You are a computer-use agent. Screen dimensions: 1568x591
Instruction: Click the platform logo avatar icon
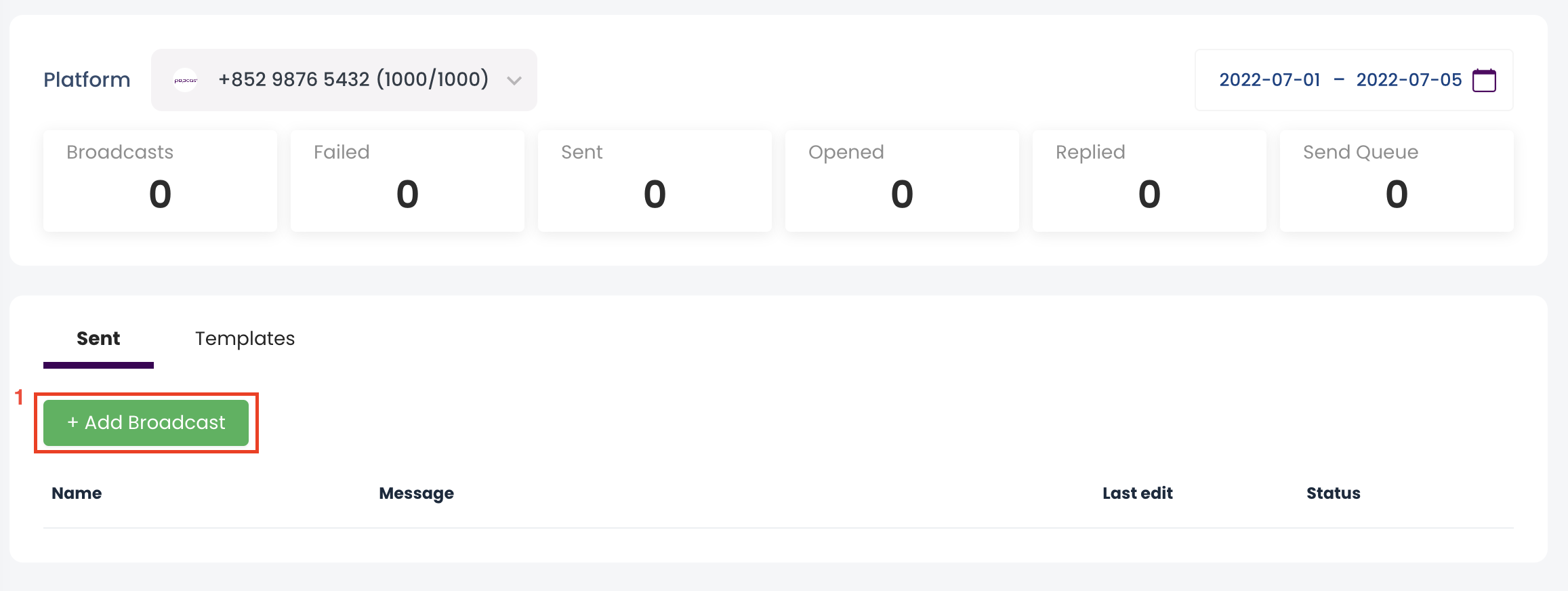185,80
